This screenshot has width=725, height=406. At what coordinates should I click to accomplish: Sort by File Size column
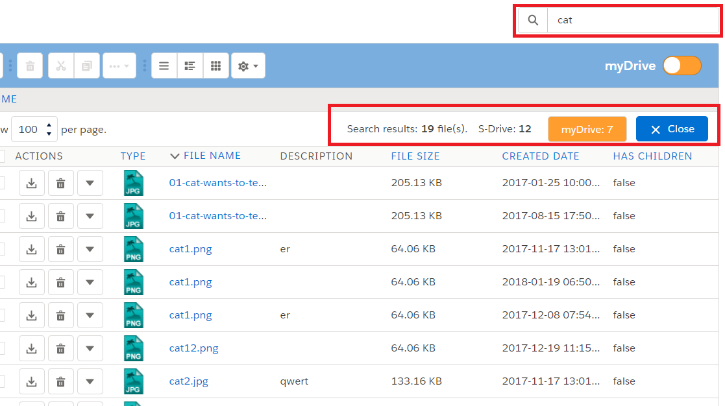point(415,156)
